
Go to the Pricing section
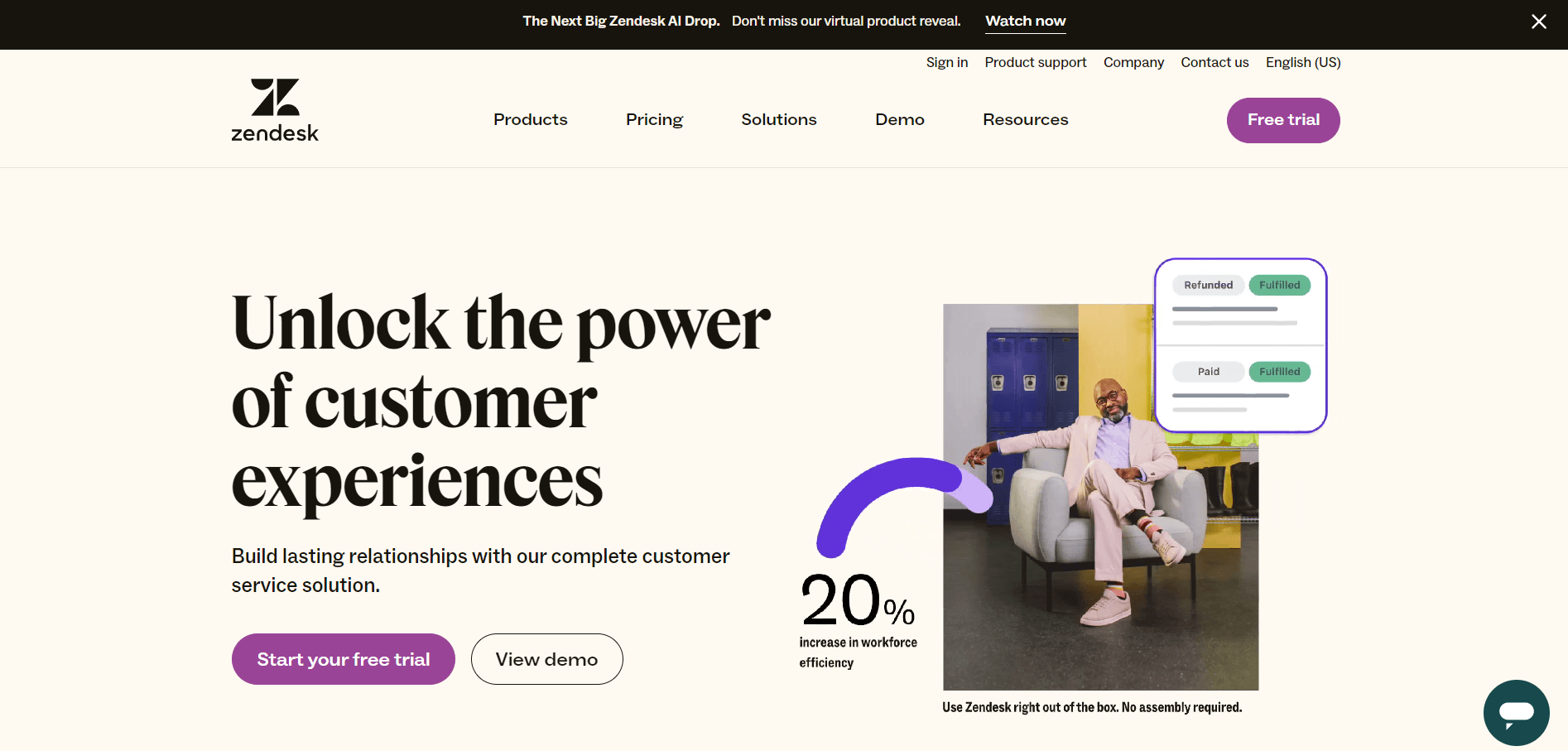(654, 120)
